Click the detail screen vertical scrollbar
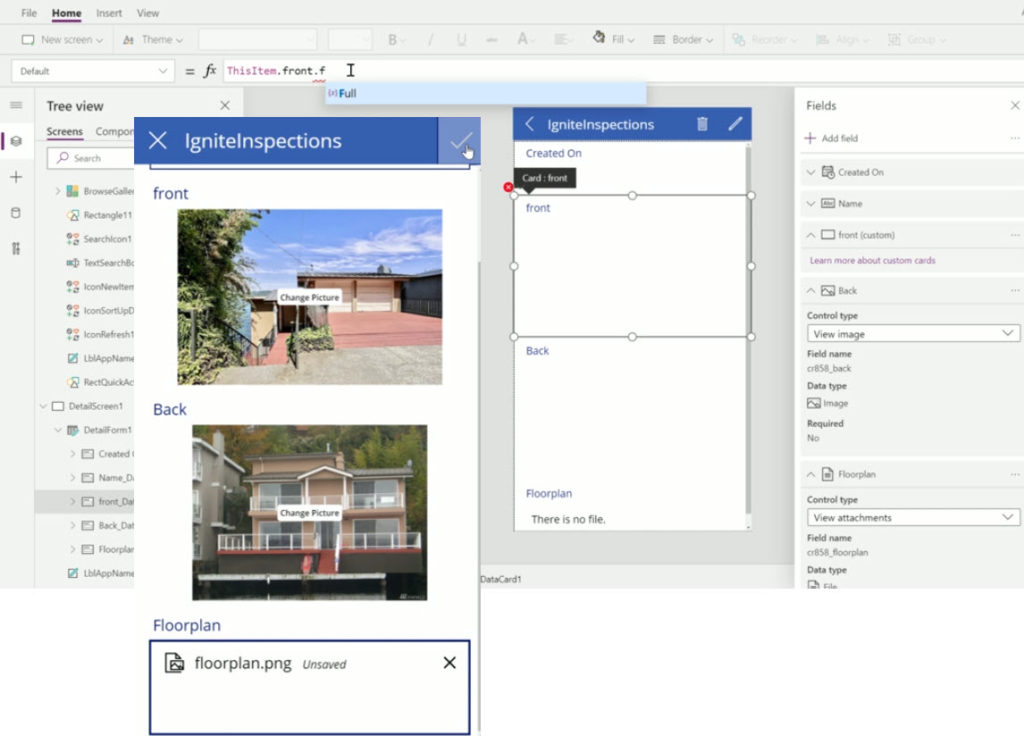Image resolution: width=1024 pixels, height=736 pixels. coord(748,330)
